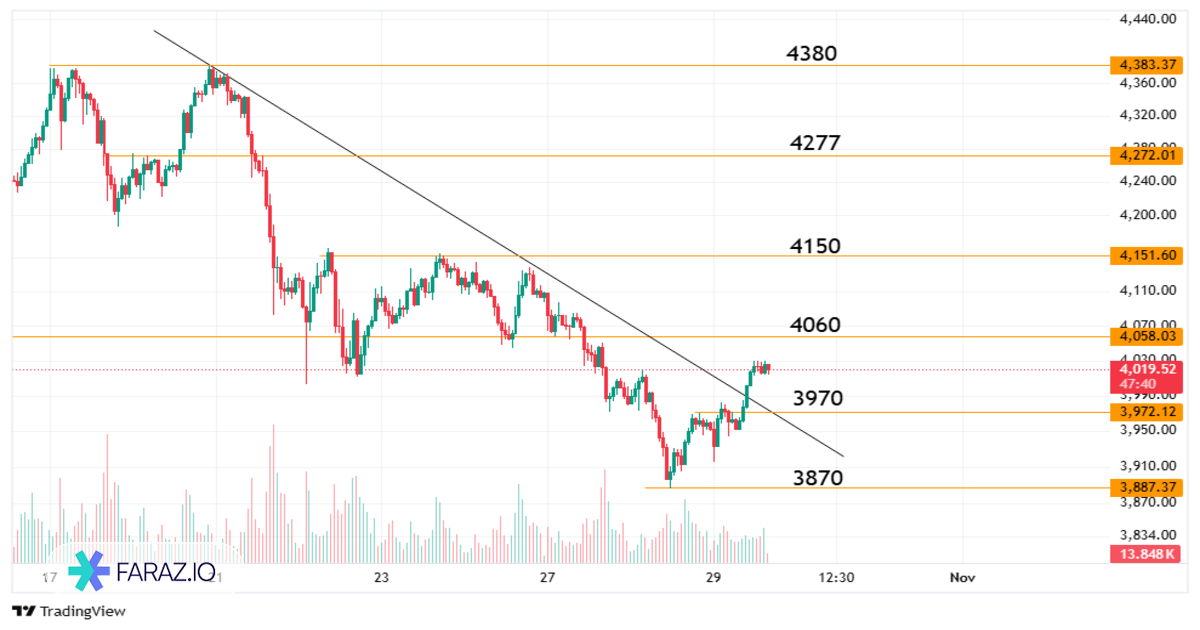Click the 4277 text annotation
This screenshot has height=630, width=1200.
(814, 144)
